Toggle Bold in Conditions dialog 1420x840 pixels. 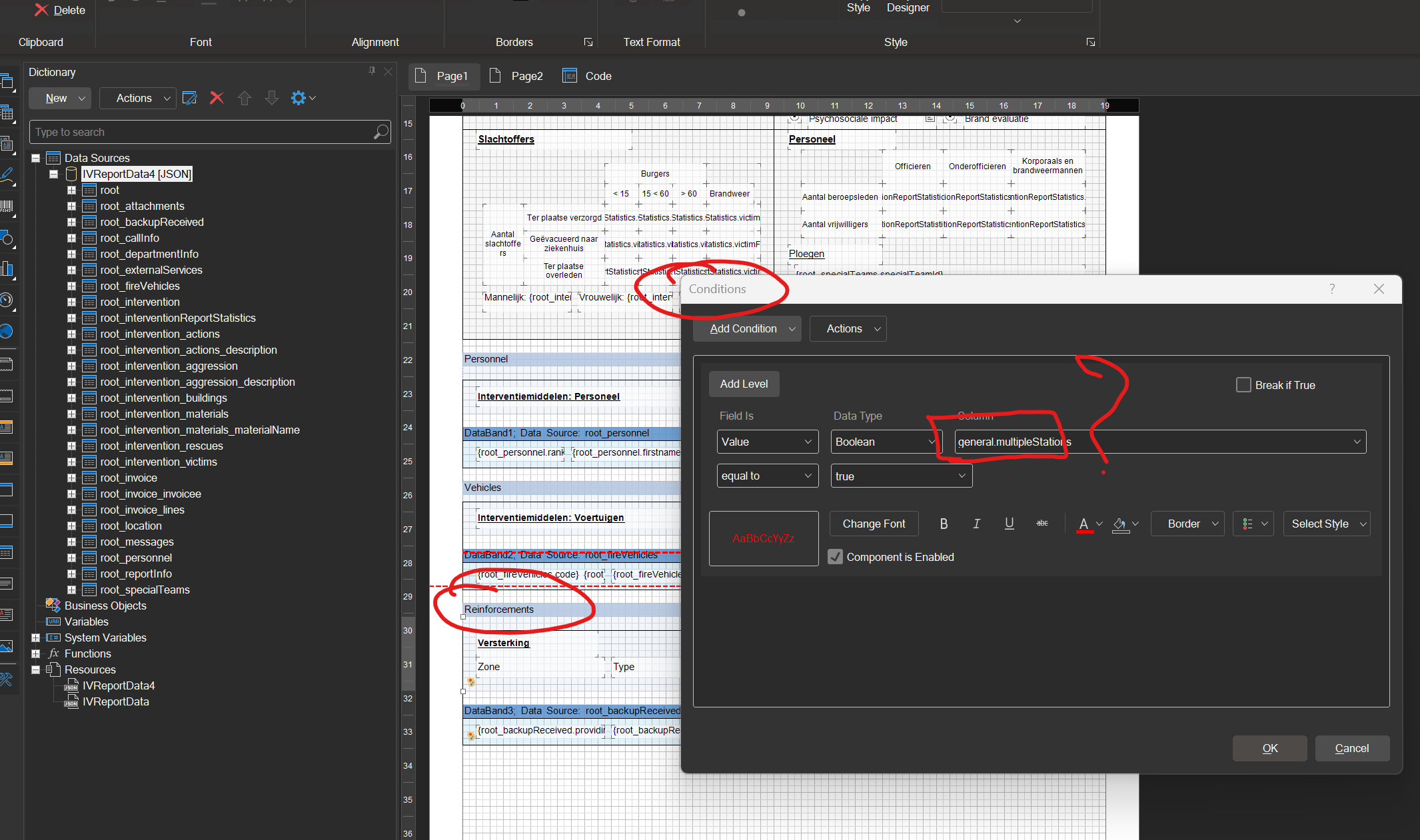tap(944, 524)
